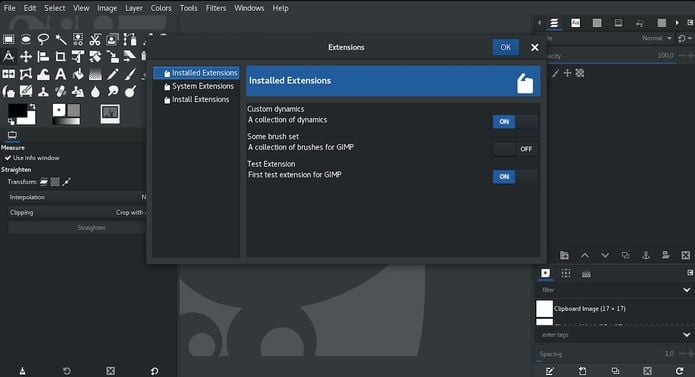Open the layer mode group switcher dropdown
695x377 pixels.
684,39
